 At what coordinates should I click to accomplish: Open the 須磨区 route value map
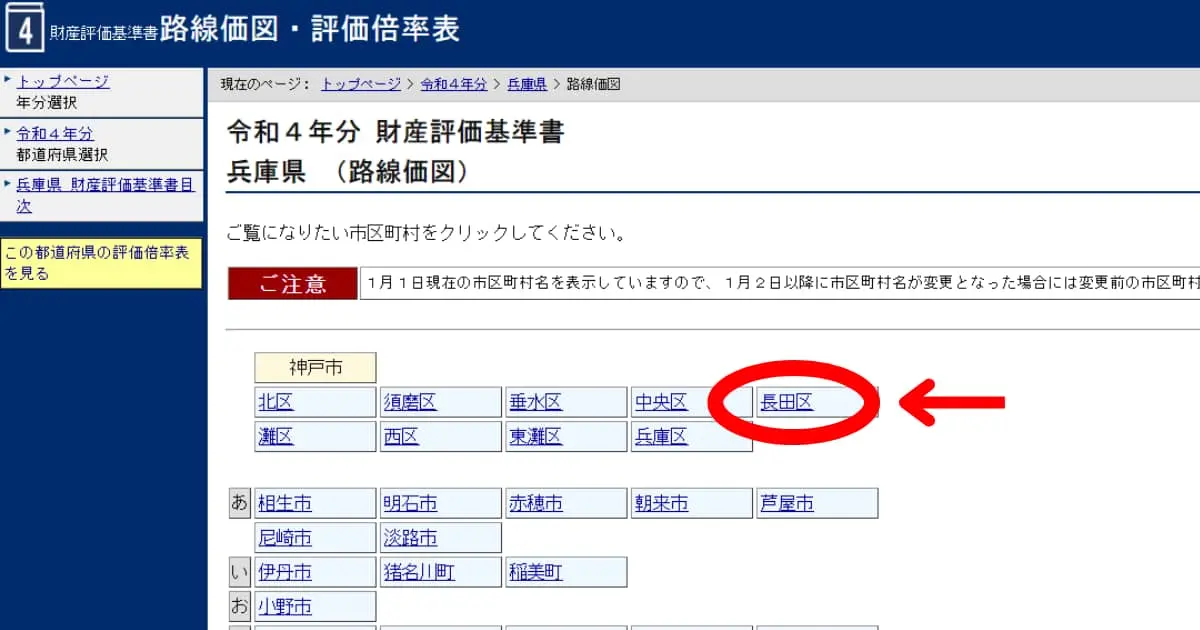point(409,401)
